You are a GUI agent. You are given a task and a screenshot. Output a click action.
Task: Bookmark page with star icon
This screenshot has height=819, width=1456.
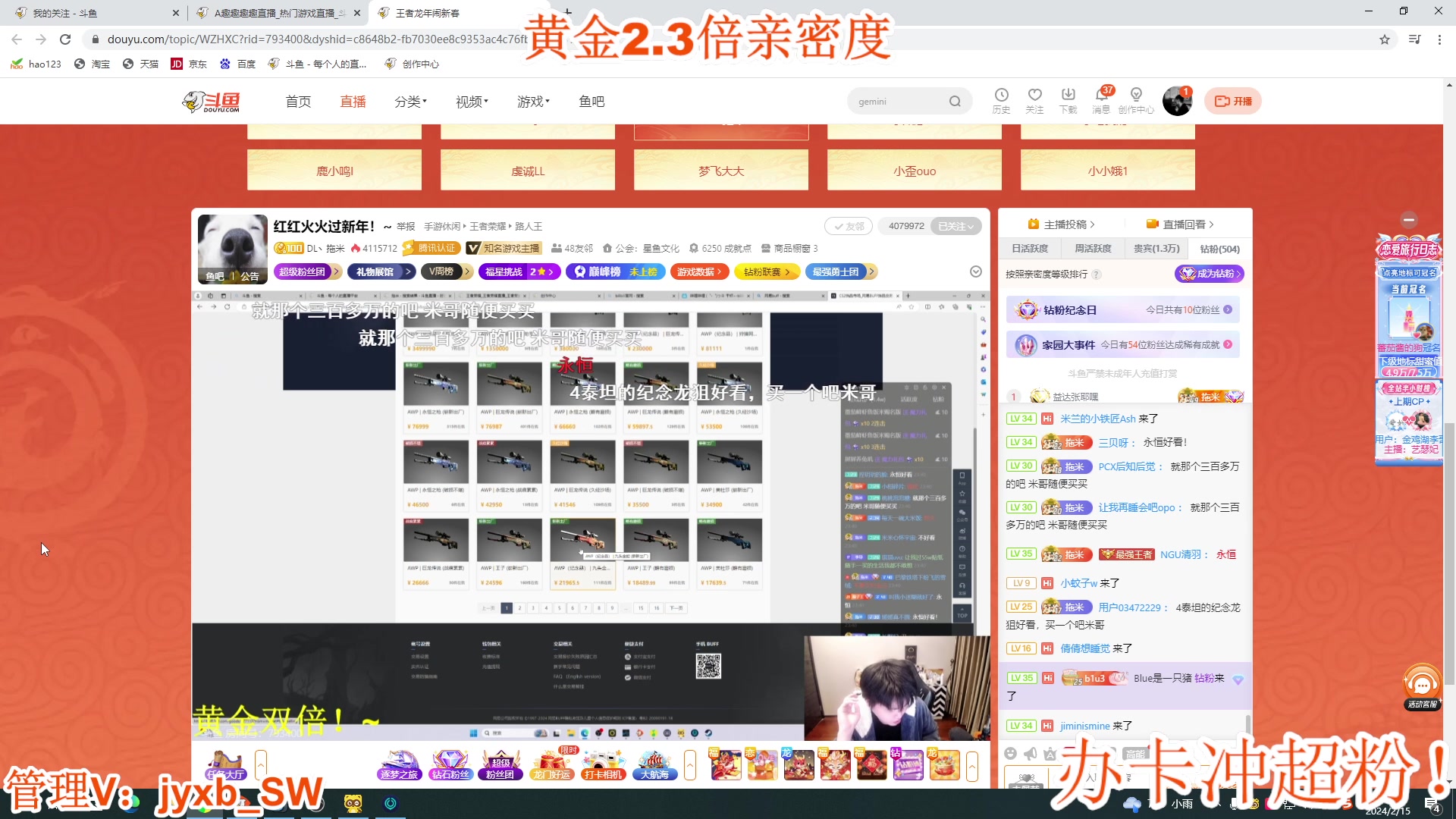coord(1385,39)
